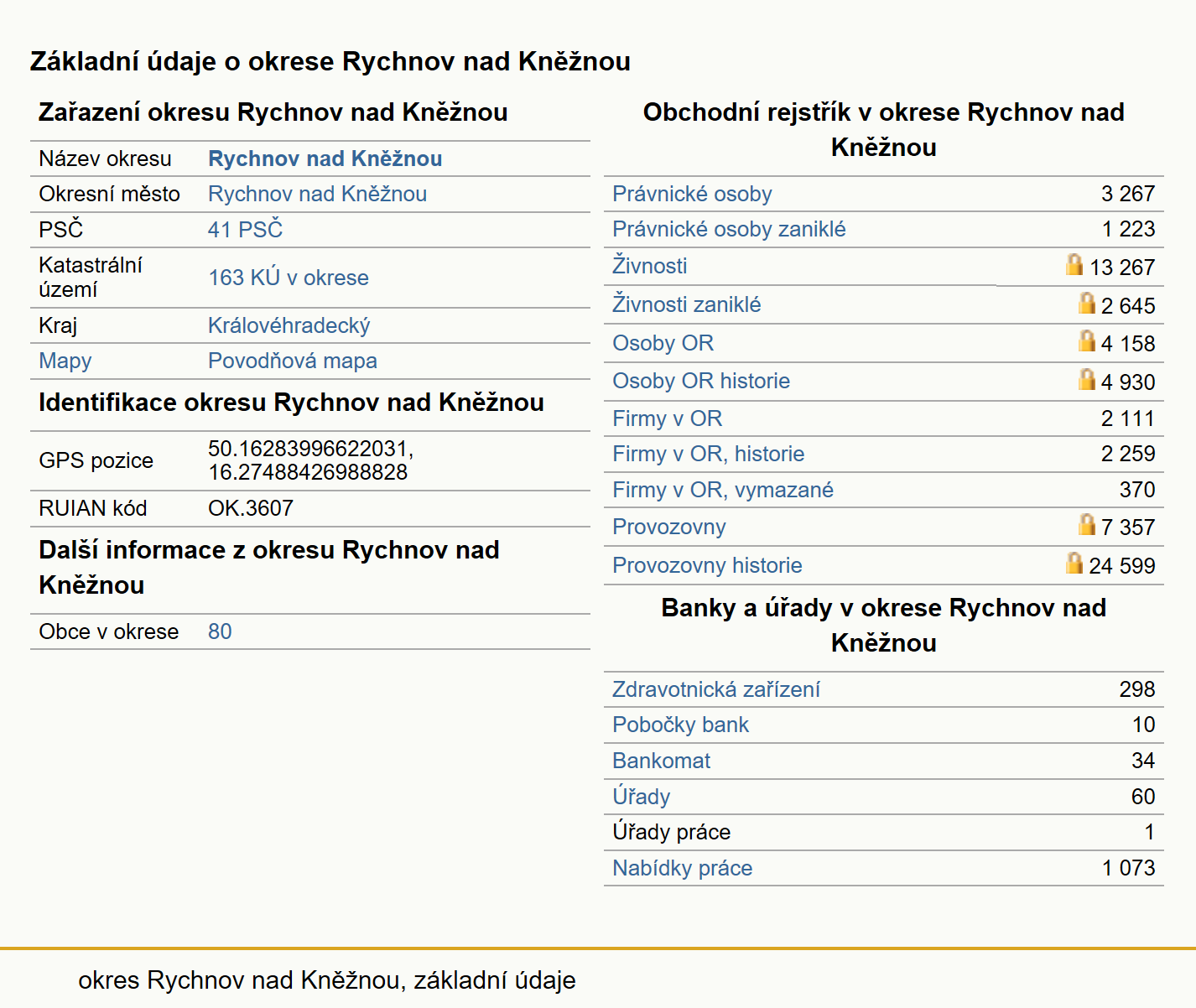Click the Firmy v OR, historie count 2 259
The image size is (1196, 1008).
tap(1128, 454)
